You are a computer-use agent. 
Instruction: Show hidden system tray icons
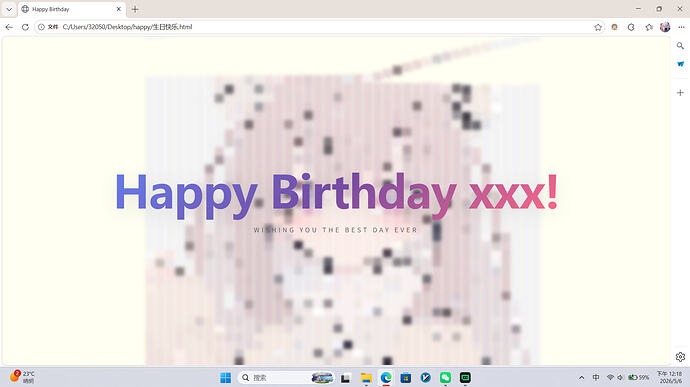pos(581,377)
